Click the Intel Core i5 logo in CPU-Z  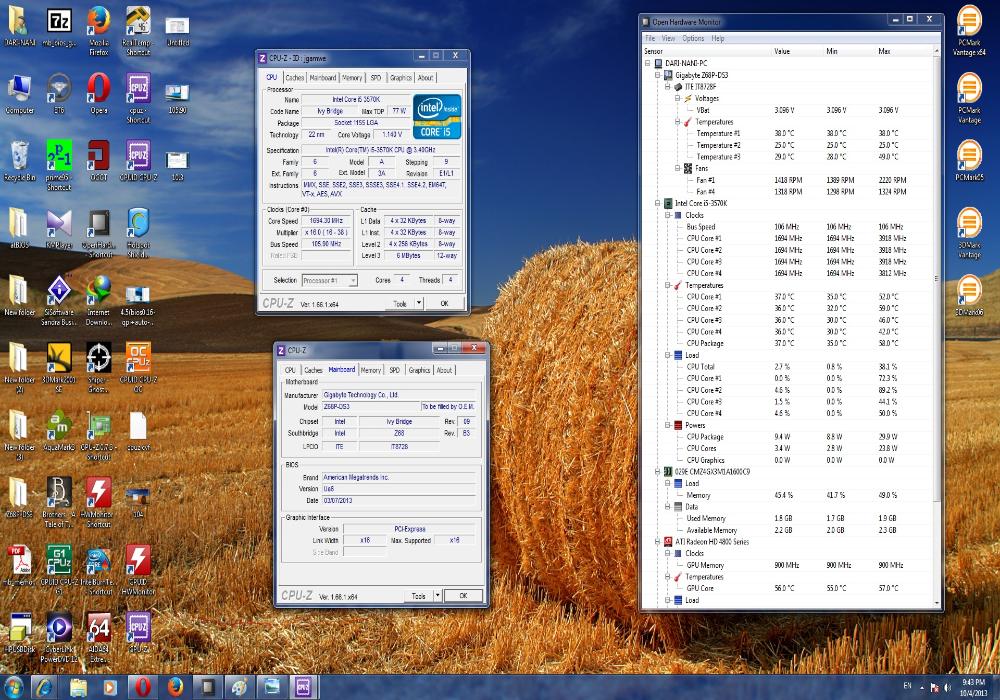[x=437, y=116]
